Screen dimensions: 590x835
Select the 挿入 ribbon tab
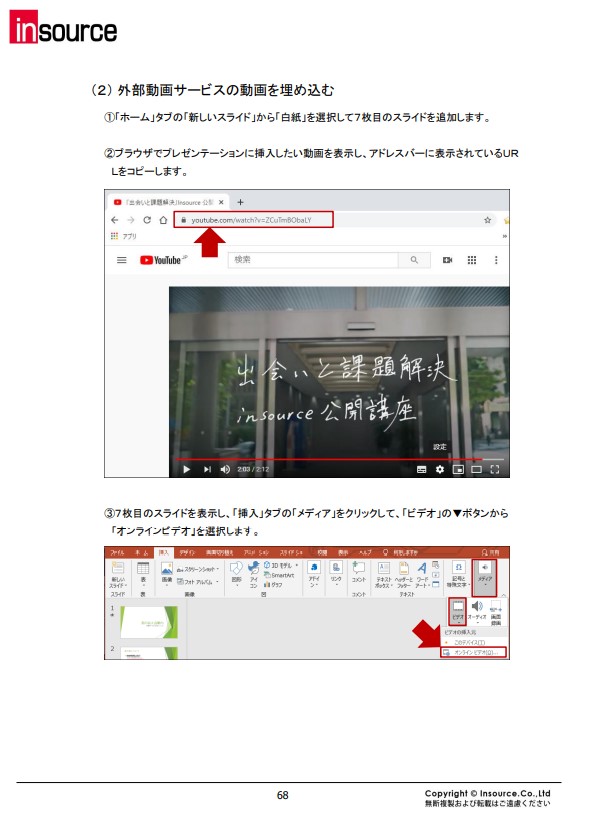163,553
